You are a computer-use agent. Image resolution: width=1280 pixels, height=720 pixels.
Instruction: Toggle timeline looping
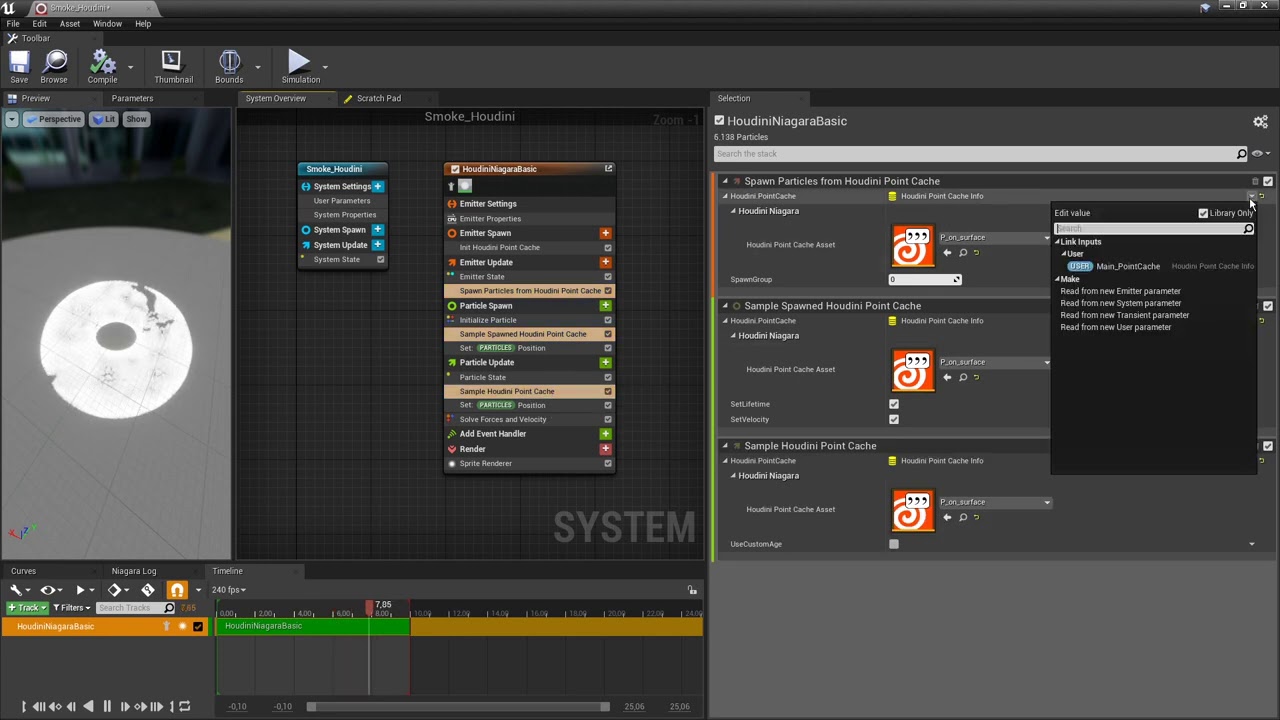[184, 706]
